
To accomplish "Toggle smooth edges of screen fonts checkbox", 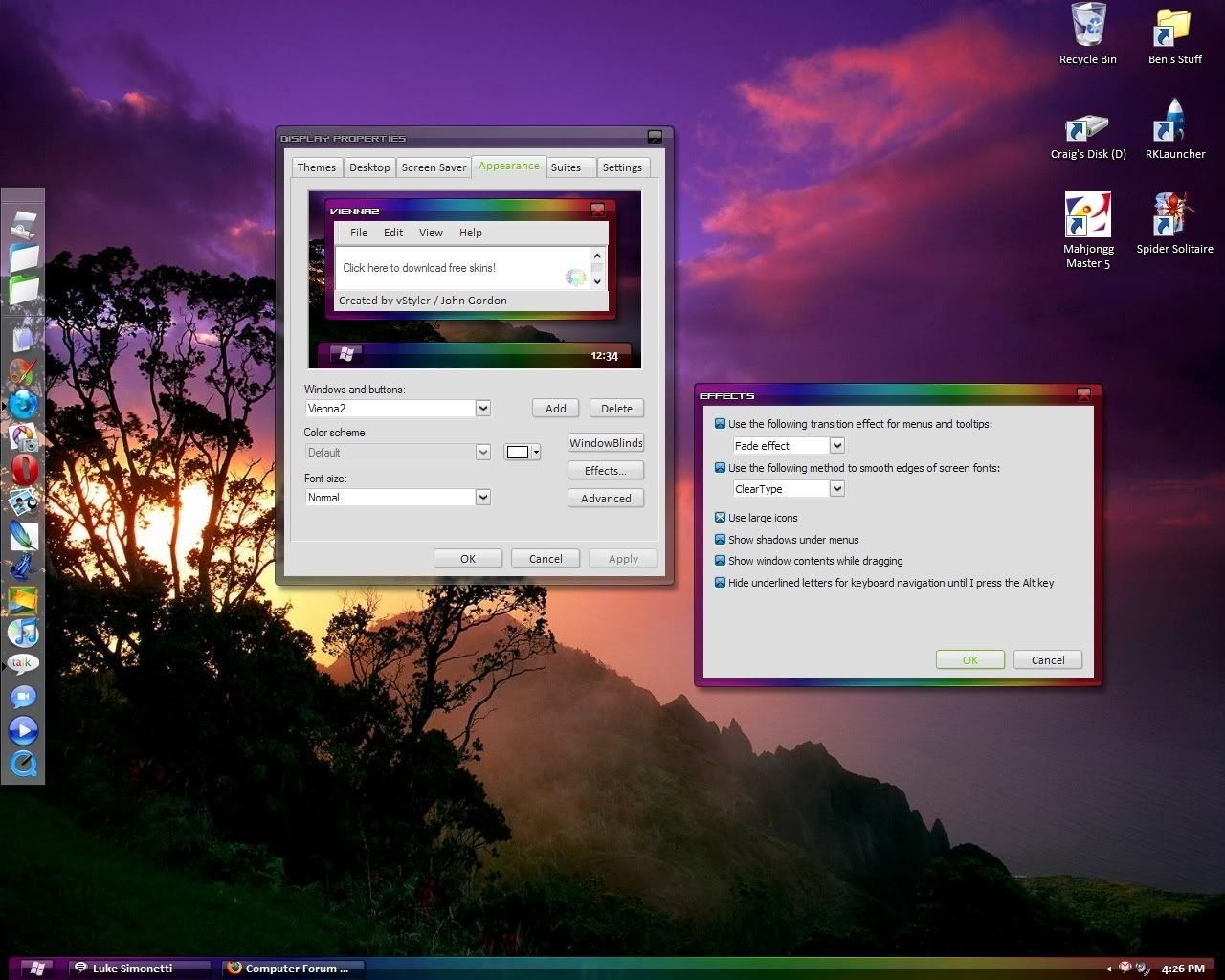I will tap(720, 467).
